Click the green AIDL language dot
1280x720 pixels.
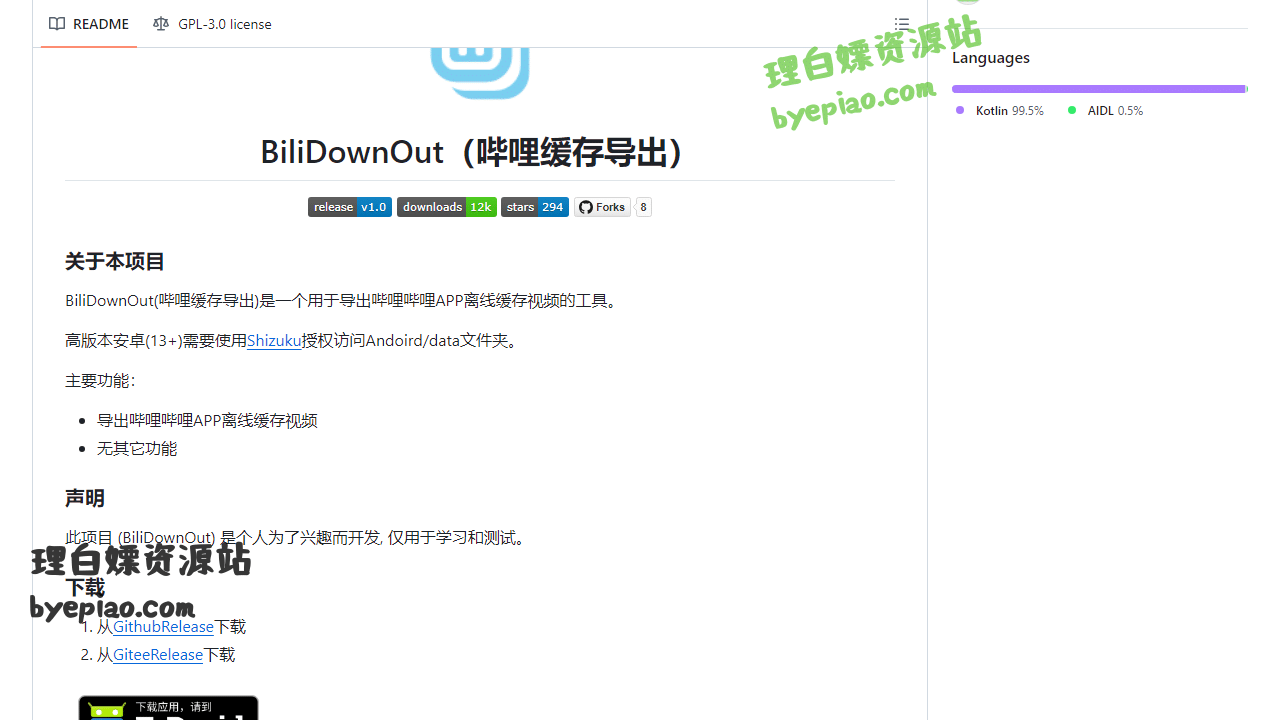tap(1072, 111)
